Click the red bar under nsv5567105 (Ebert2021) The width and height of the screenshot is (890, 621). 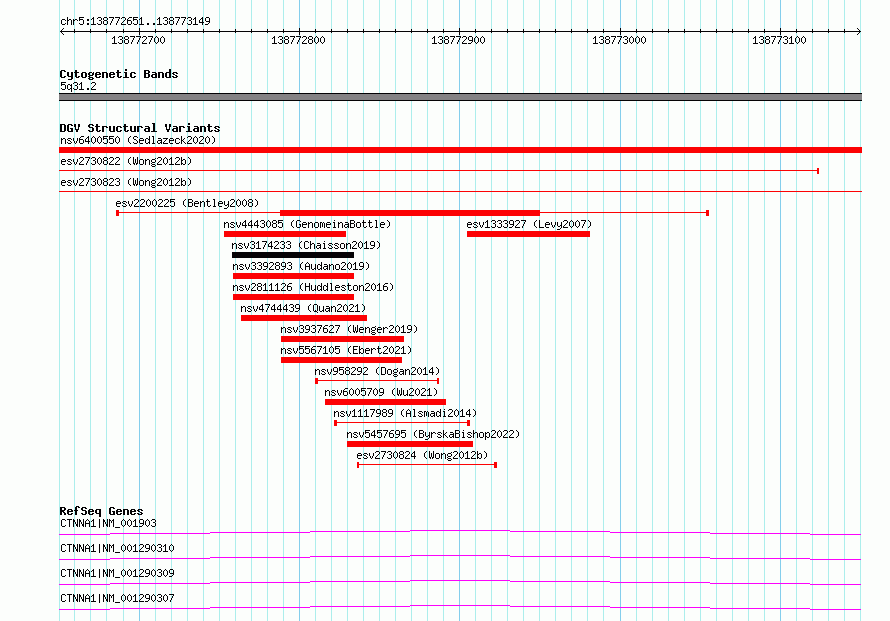[x=342, y=360]
